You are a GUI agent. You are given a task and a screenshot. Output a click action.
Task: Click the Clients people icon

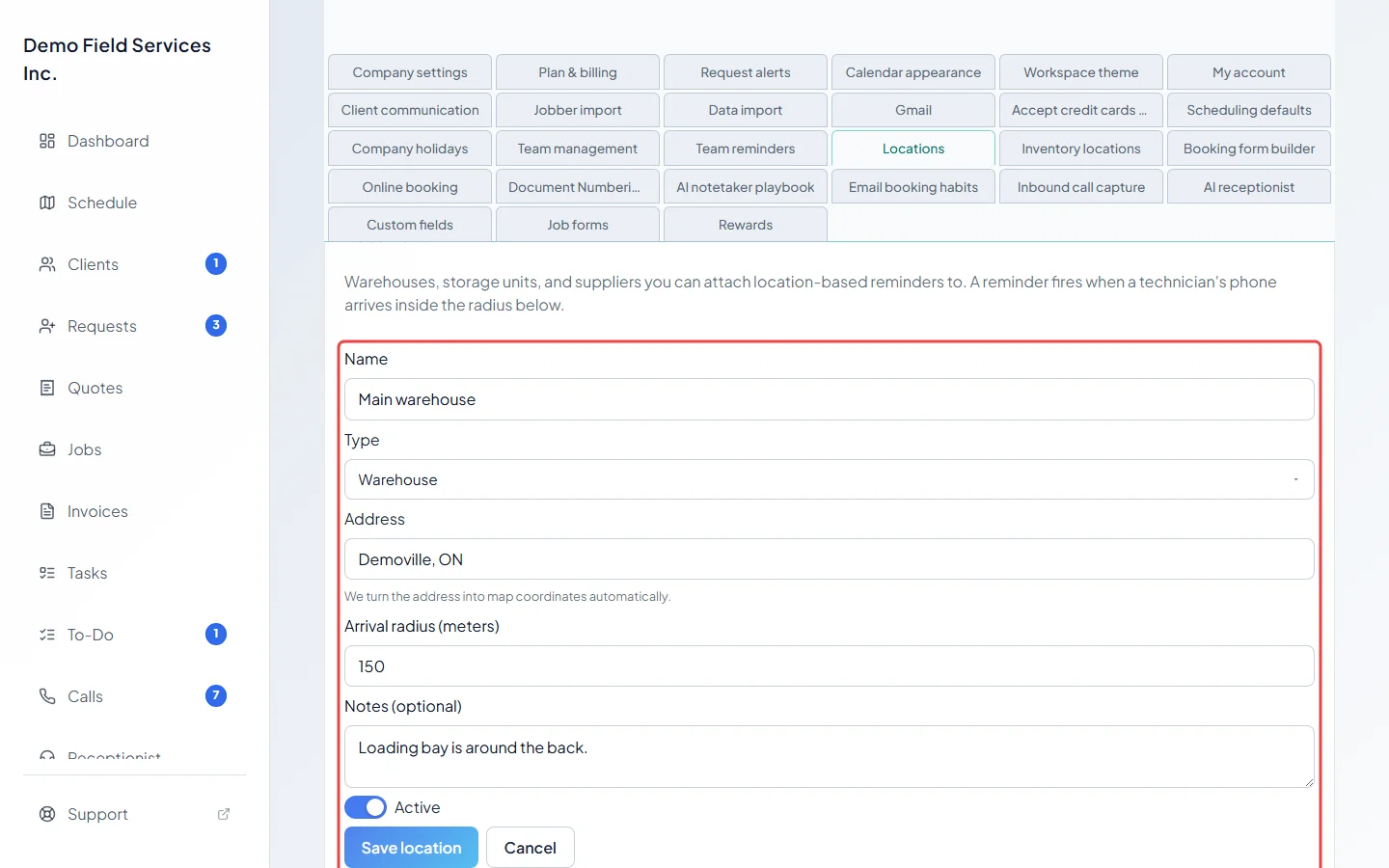(47, 264)
